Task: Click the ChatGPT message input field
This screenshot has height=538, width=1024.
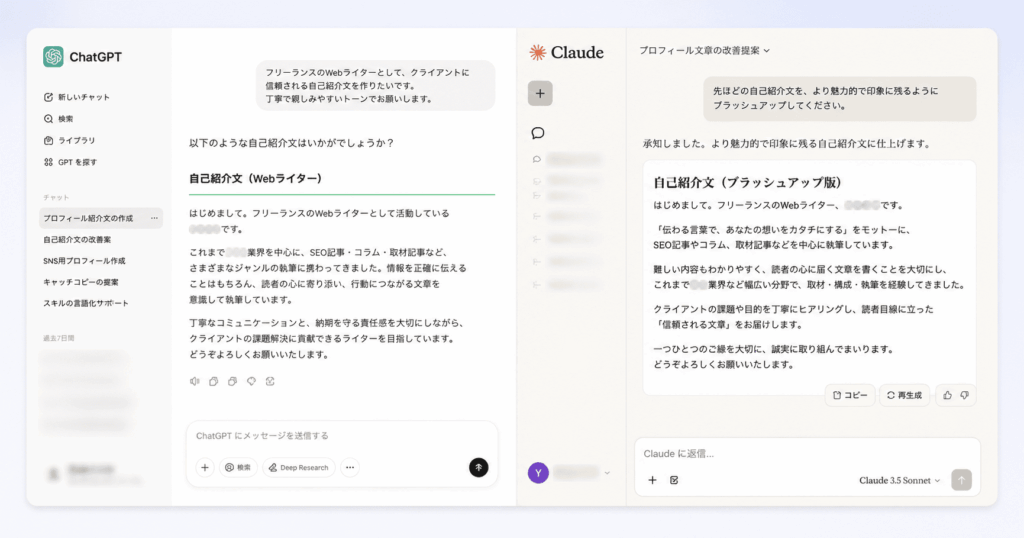Action: (342, 435)
